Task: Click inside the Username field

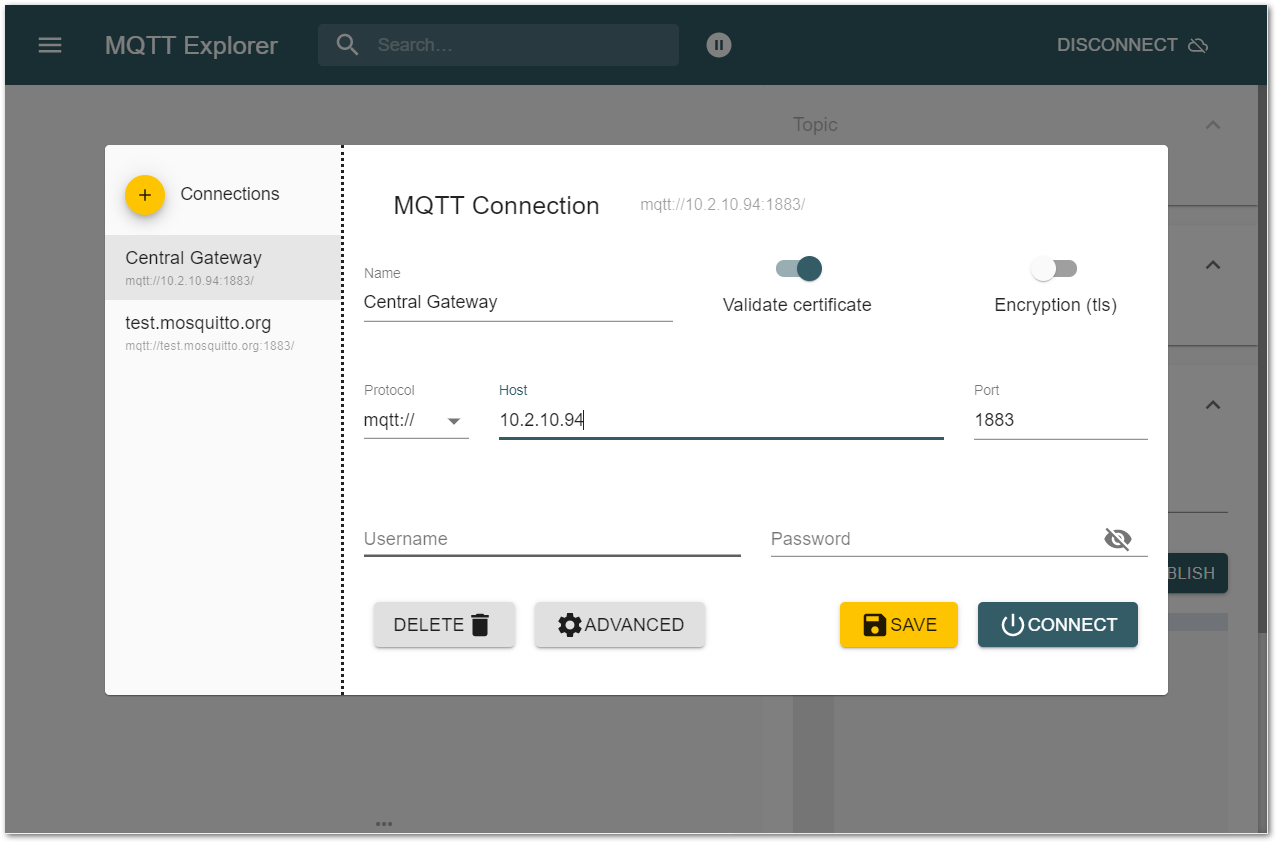Action: [550, 539]
